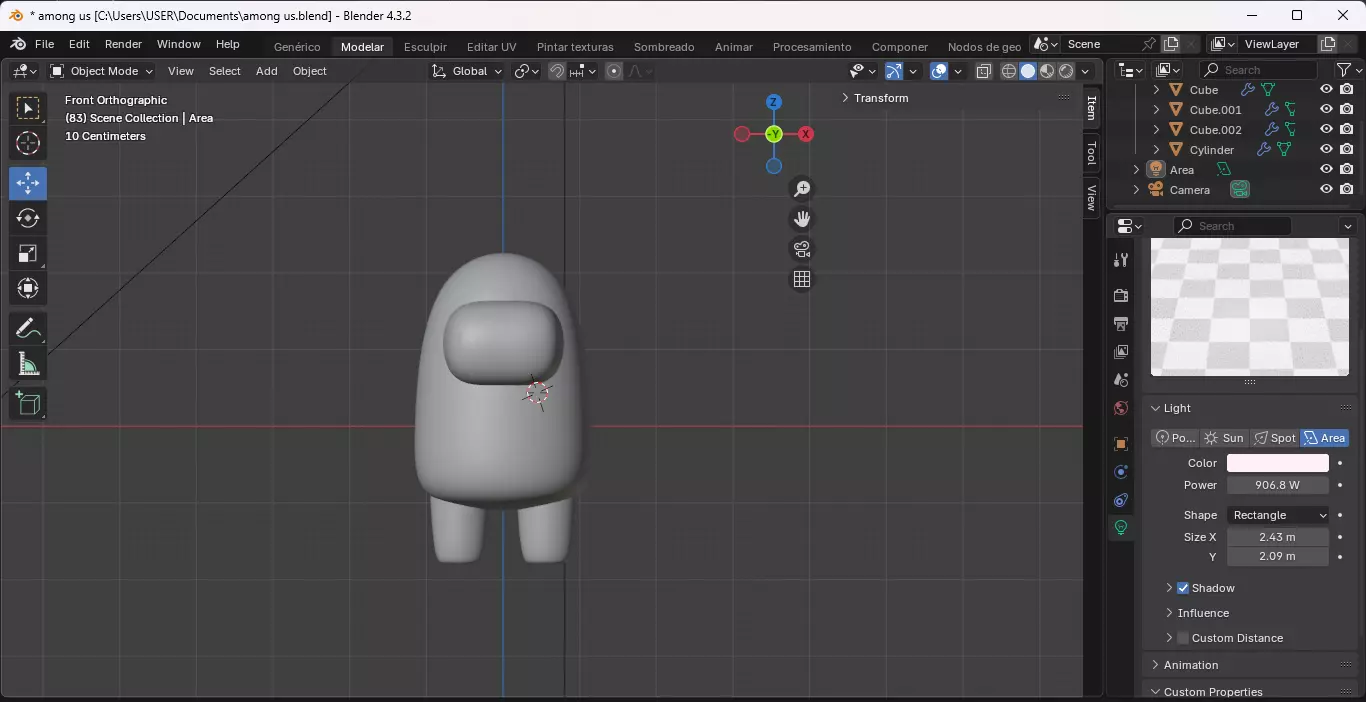Select the Scale tool
This screenshot has width=1366, height=702.
[28, 253]
